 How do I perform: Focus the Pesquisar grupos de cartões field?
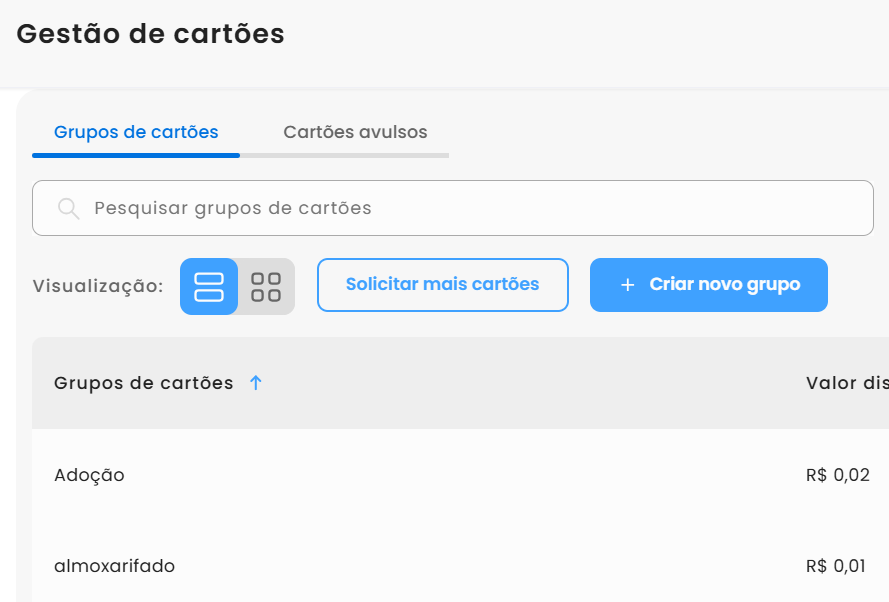(470, 208)
